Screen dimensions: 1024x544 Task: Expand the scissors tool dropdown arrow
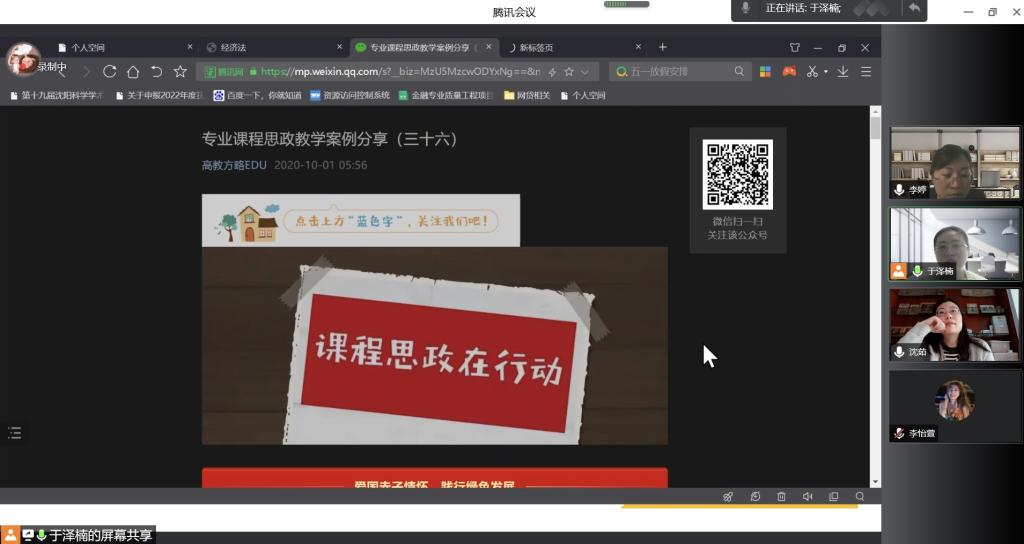click(x=825, y=72)
